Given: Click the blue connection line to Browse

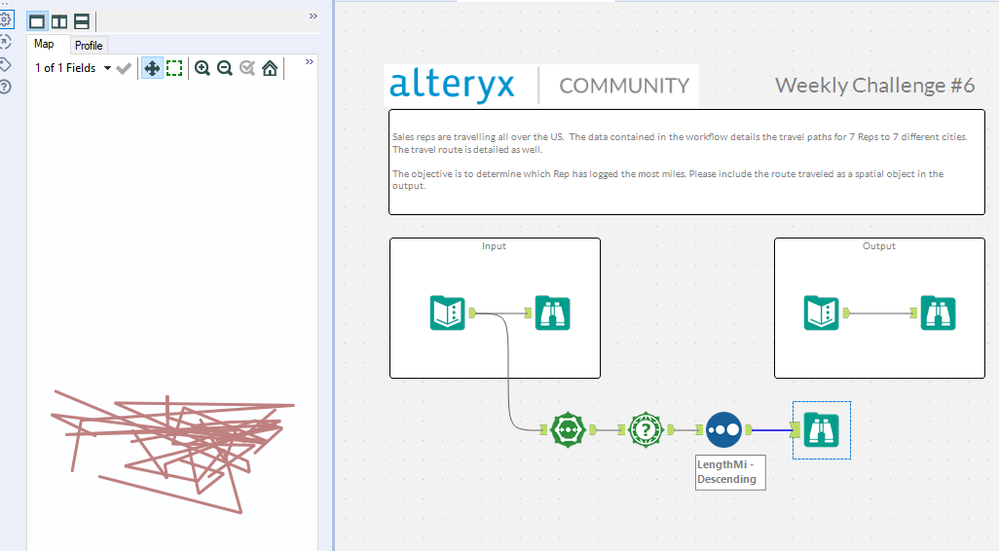Looking at the screenshot, I should pos(772,430).
